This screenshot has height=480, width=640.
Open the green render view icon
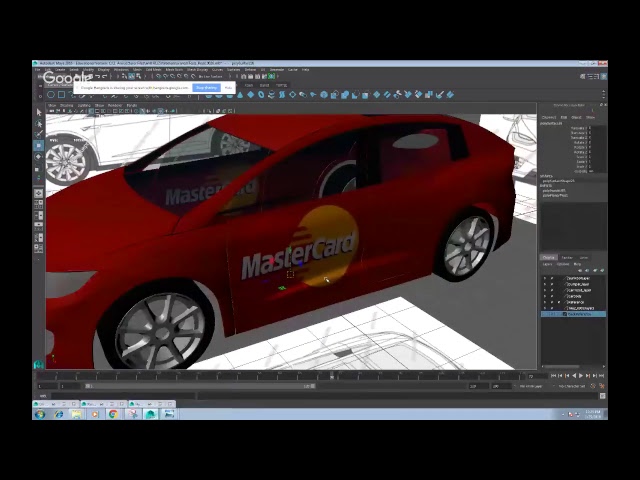[x=271, y=76]
